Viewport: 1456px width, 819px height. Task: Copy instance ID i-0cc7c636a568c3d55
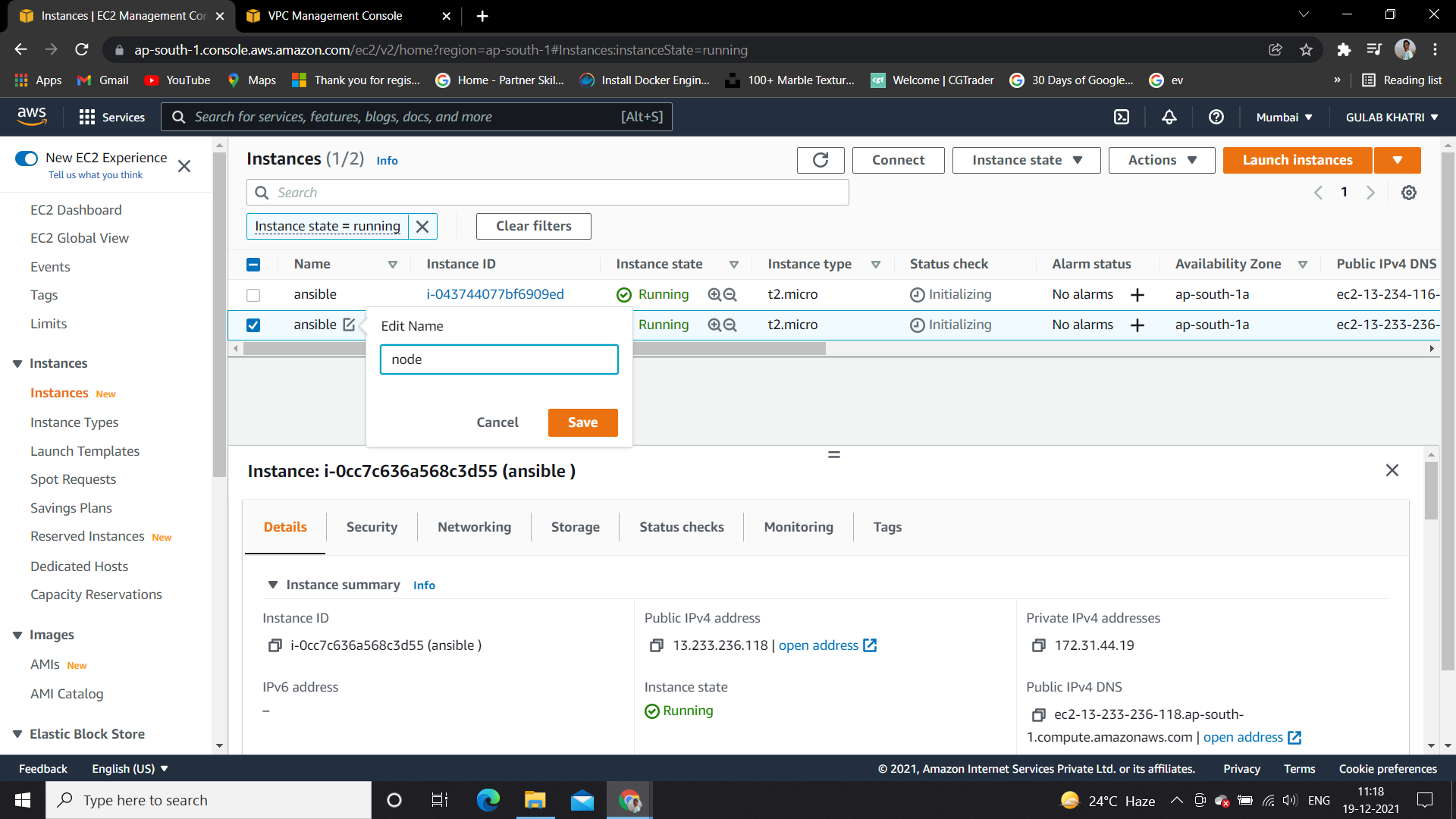(275, 645)
